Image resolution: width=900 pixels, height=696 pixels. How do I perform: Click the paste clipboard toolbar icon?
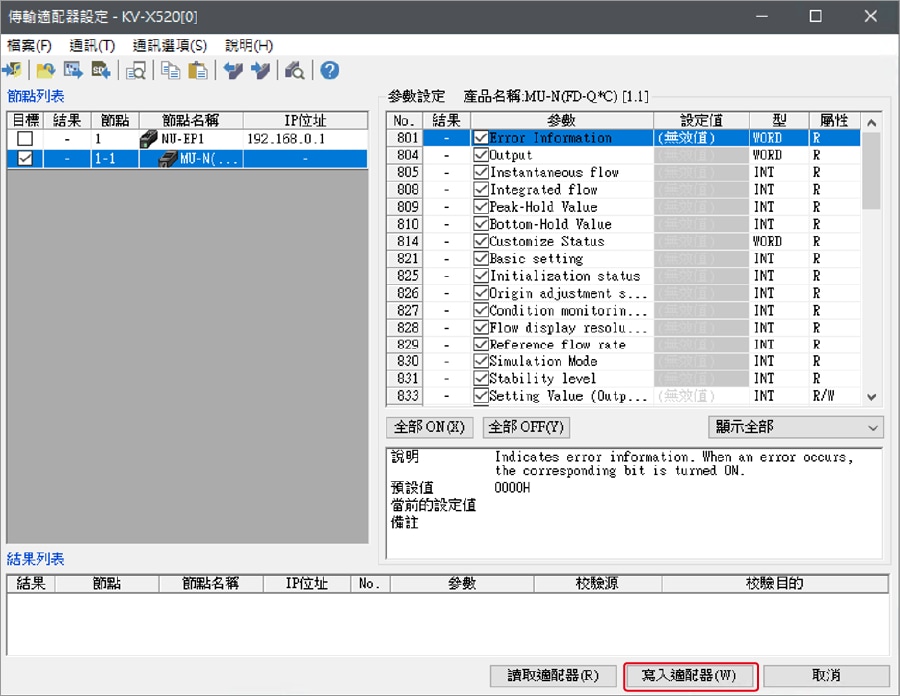[x=198, y=70]
